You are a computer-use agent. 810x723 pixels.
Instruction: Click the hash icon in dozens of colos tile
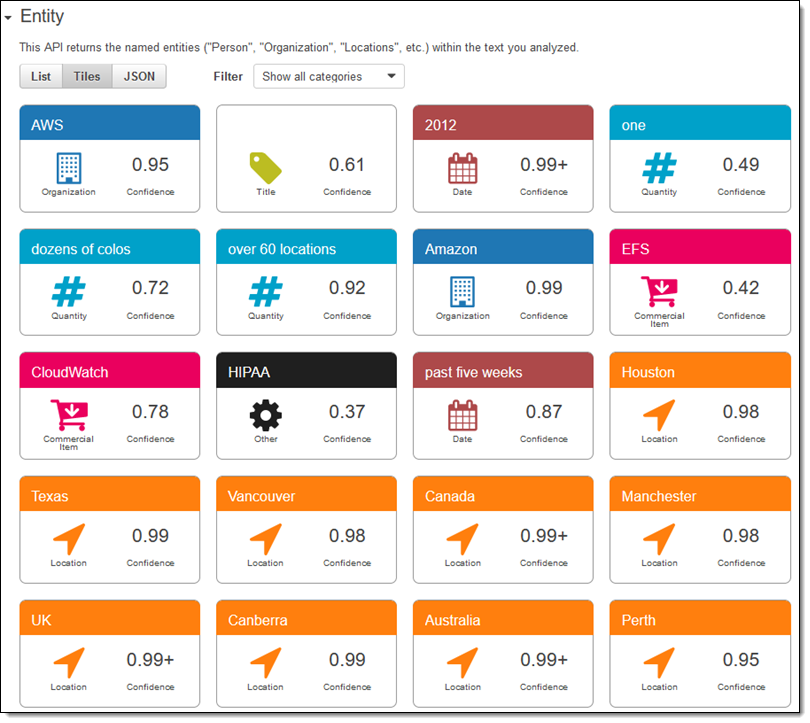69,292
